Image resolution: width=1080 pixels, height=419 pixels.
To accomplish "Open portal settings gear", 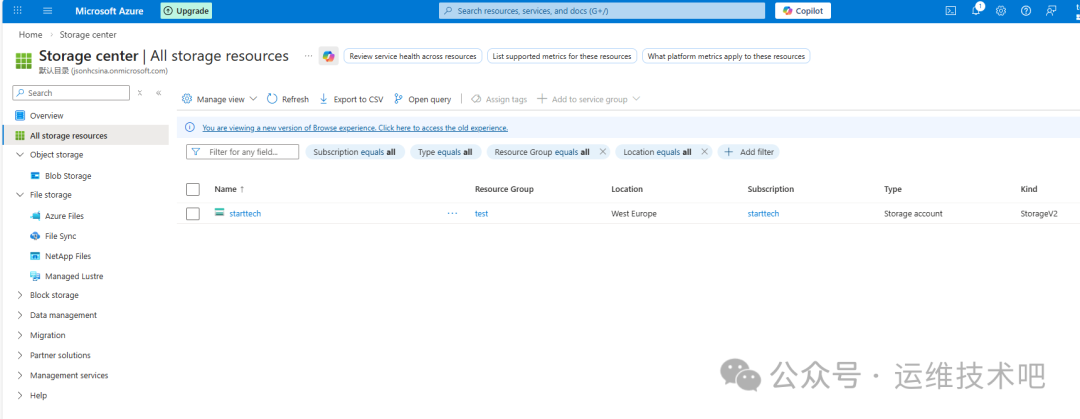I will [x=1001, y=11].
